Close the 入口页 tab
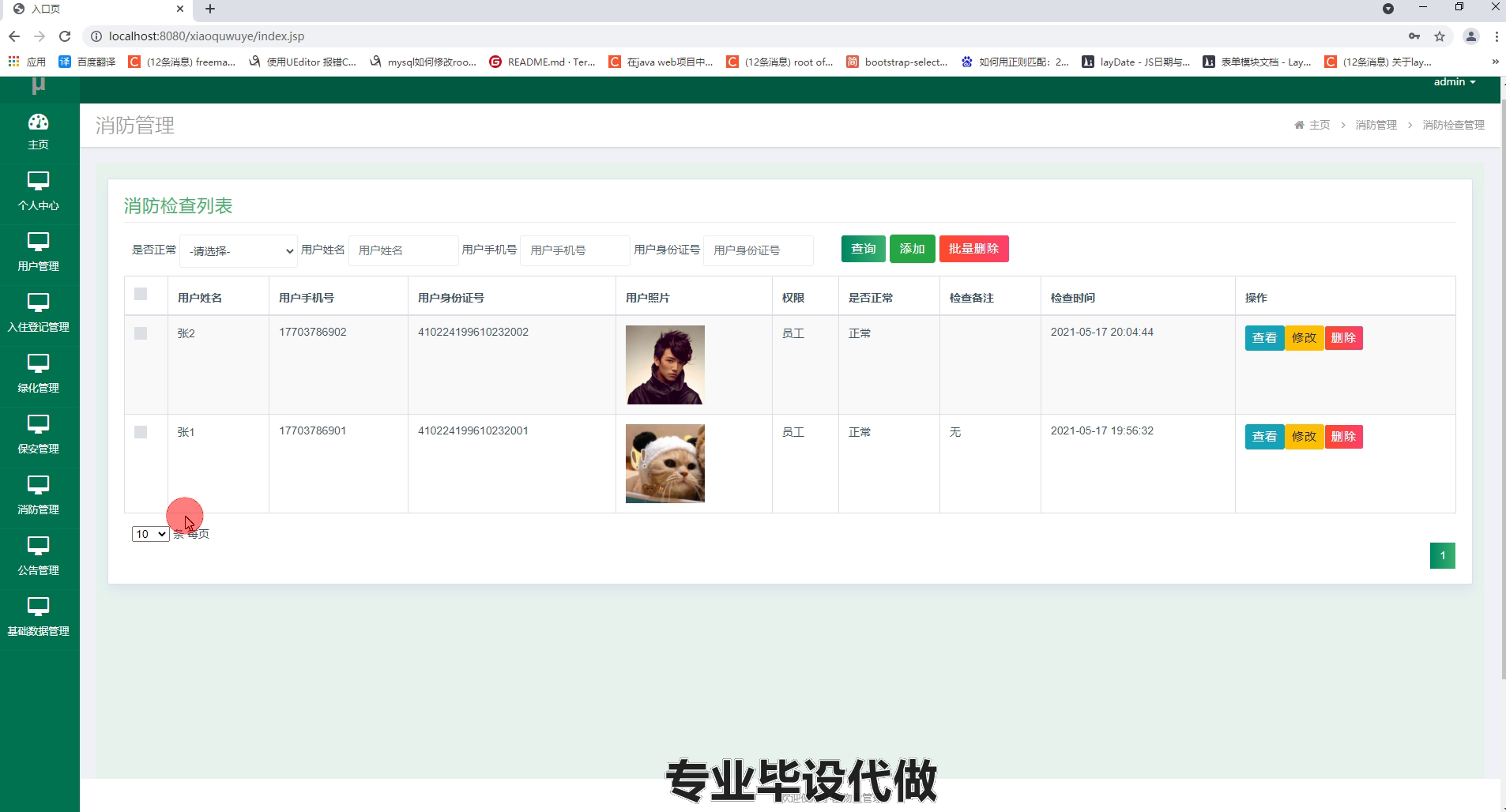This screenshot has width=1506, height=812. point(180,9)
